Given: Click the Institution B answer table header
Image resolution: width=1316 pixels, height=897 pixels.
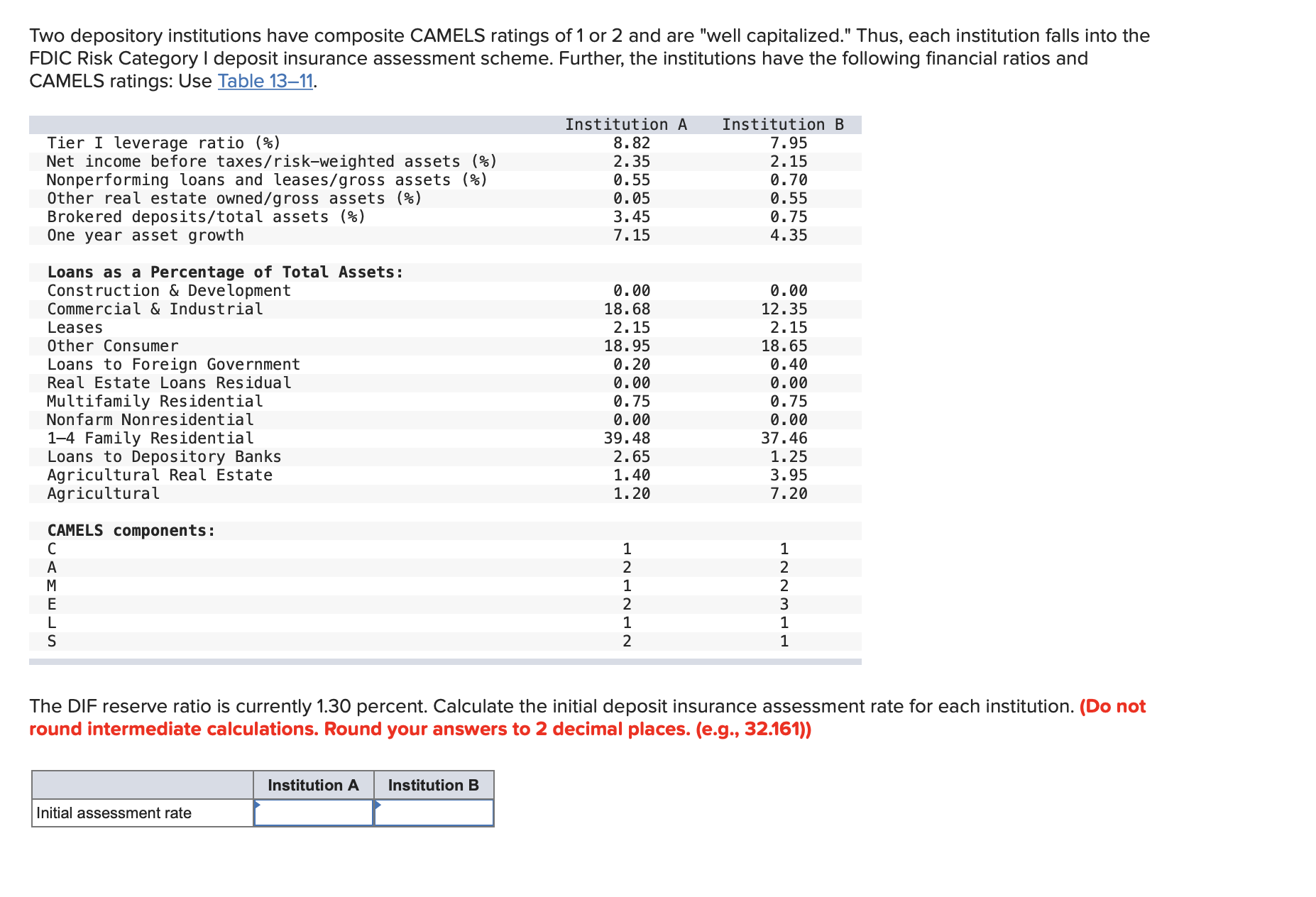Looking at the screenshot, I should (434, 785).
